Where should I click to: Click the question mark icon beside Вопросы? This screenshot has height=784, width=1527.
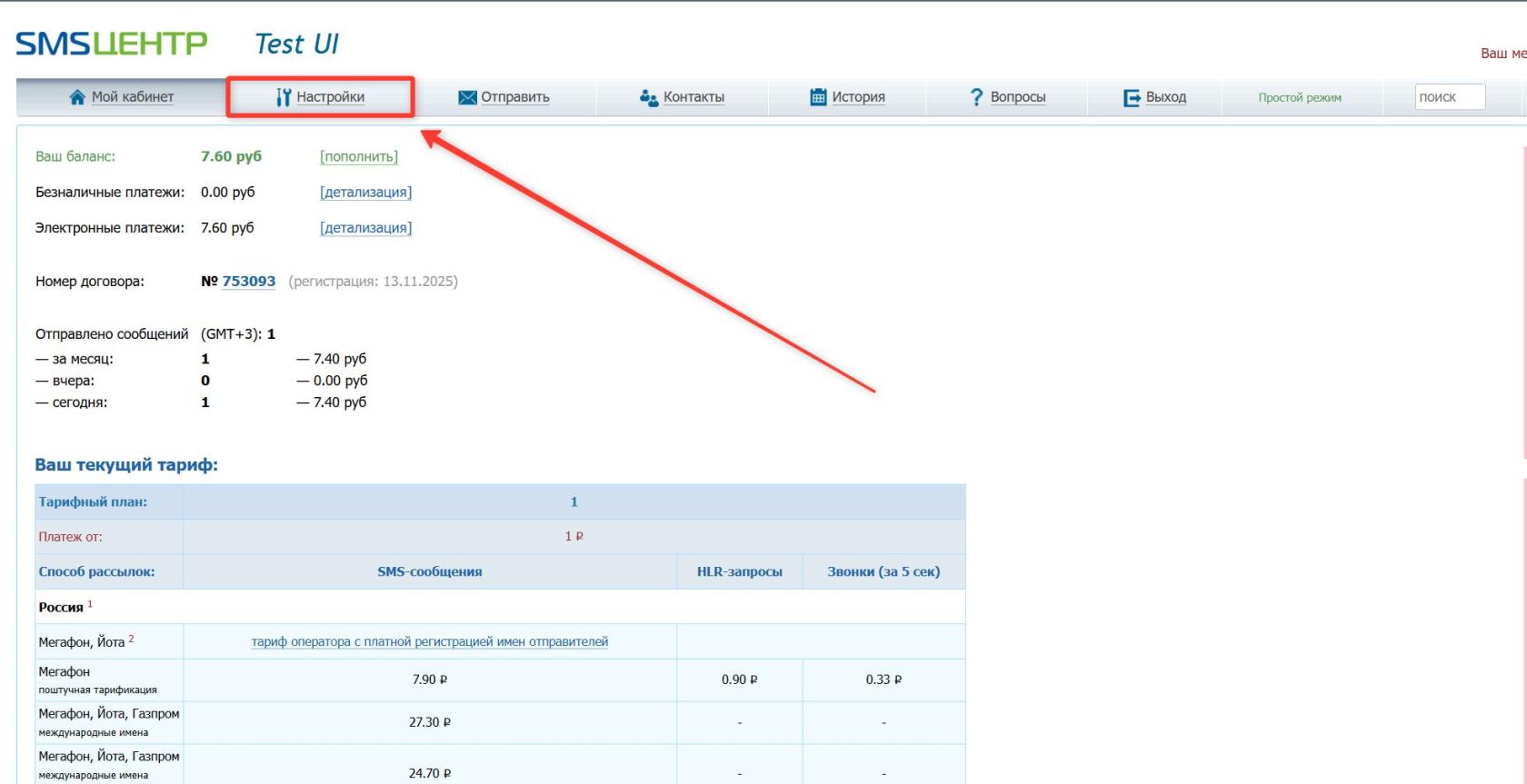(976, 97)
